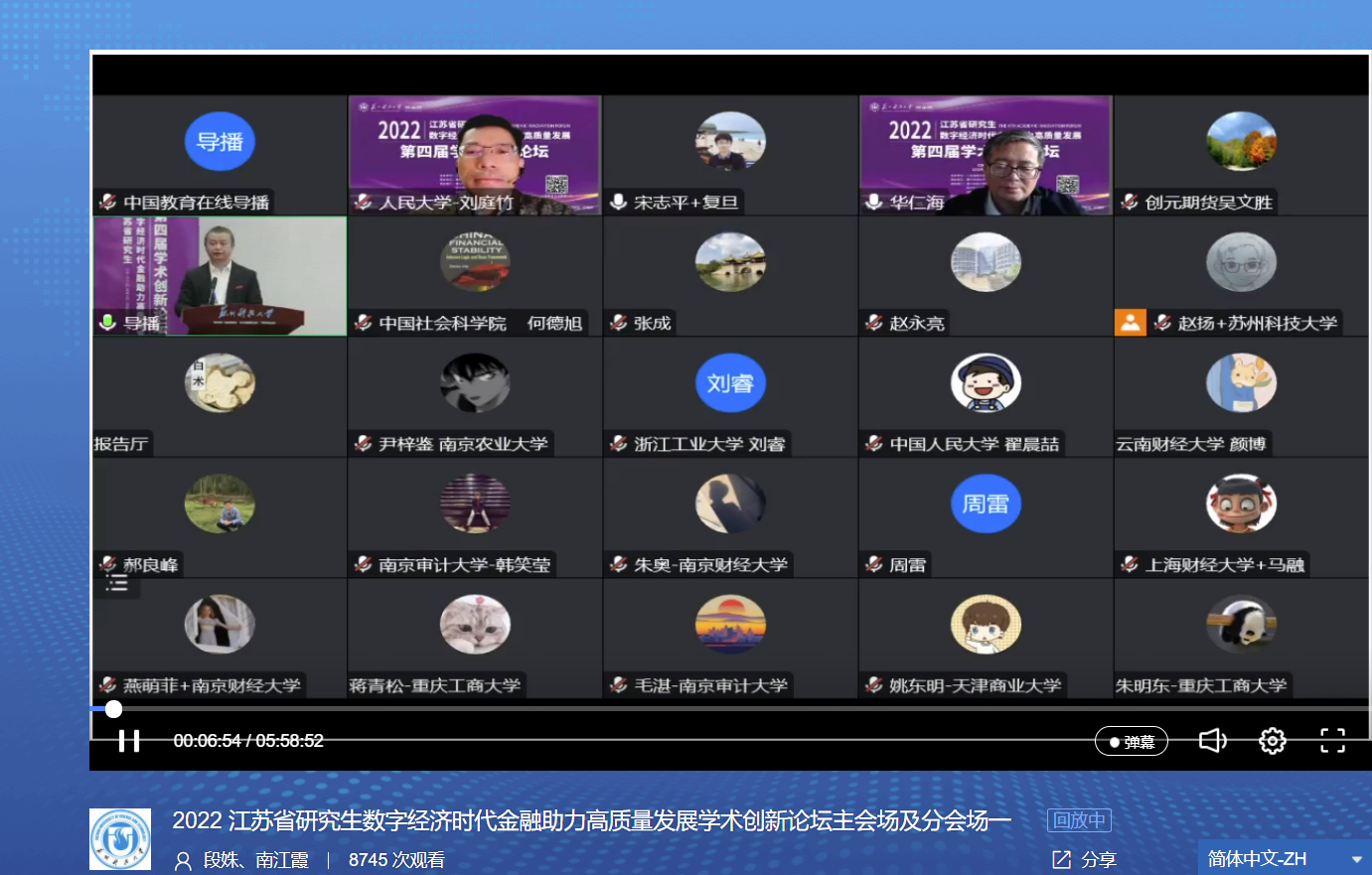Select the 周雷 blue avatar tile
The width and height of the screenshot is (1372, 875).
point(986,505)
